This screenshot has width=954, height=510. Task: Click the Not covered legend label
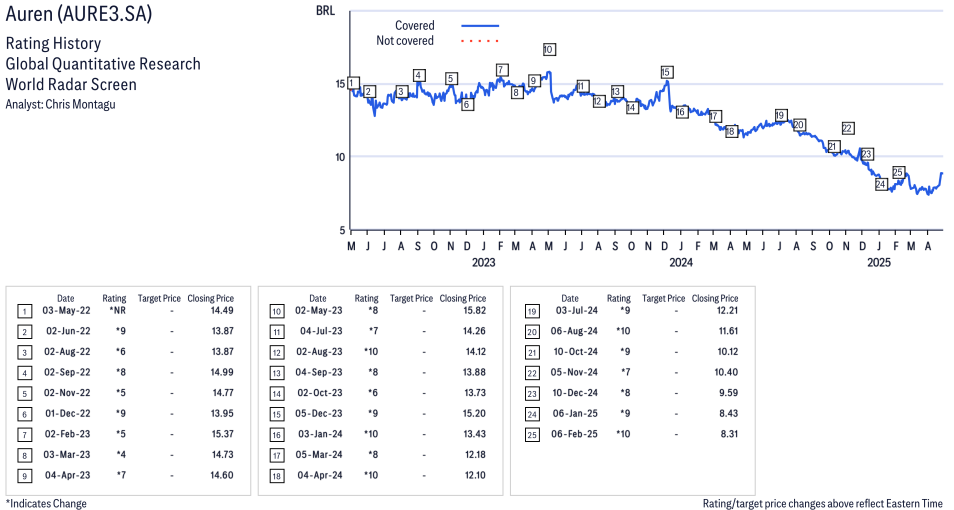(x=405, y=41)
